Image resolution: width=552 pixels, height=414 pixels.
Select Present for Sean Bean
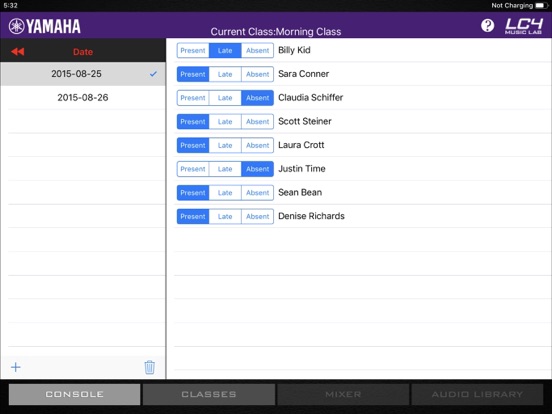point(193,193)
